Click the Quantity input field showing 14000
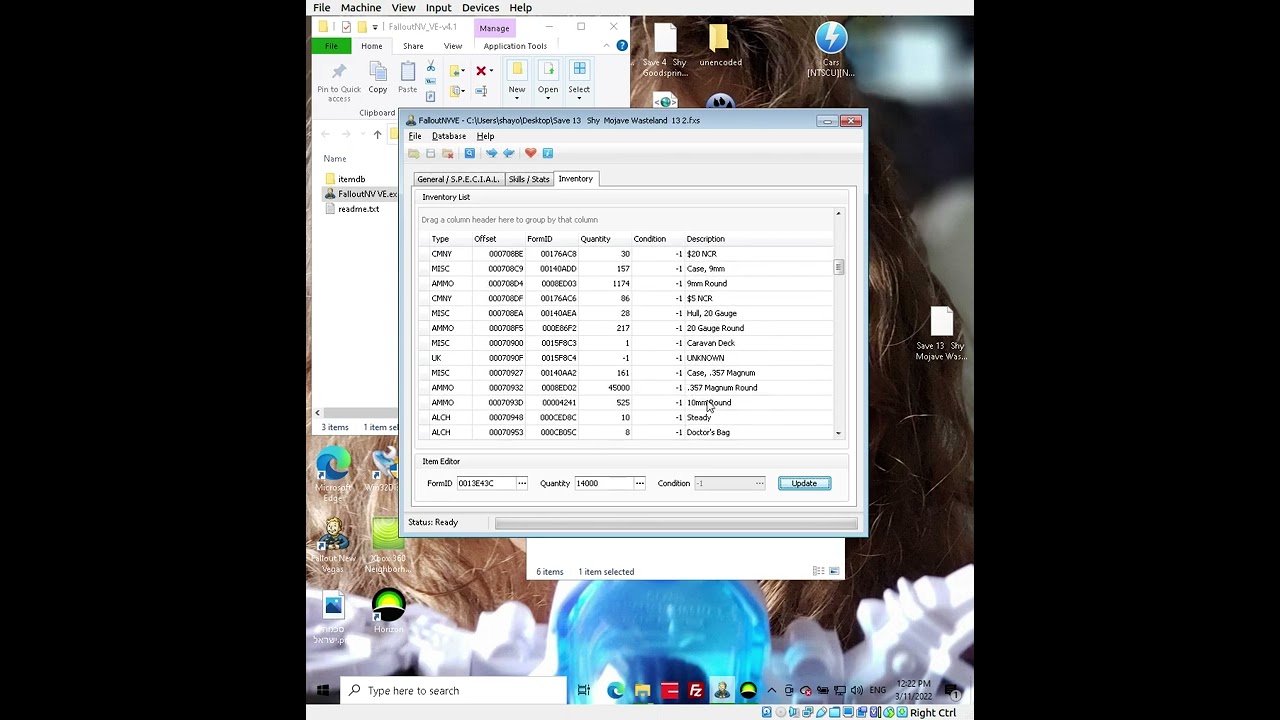Screen dimensions: 1280x720 (604, 483)
